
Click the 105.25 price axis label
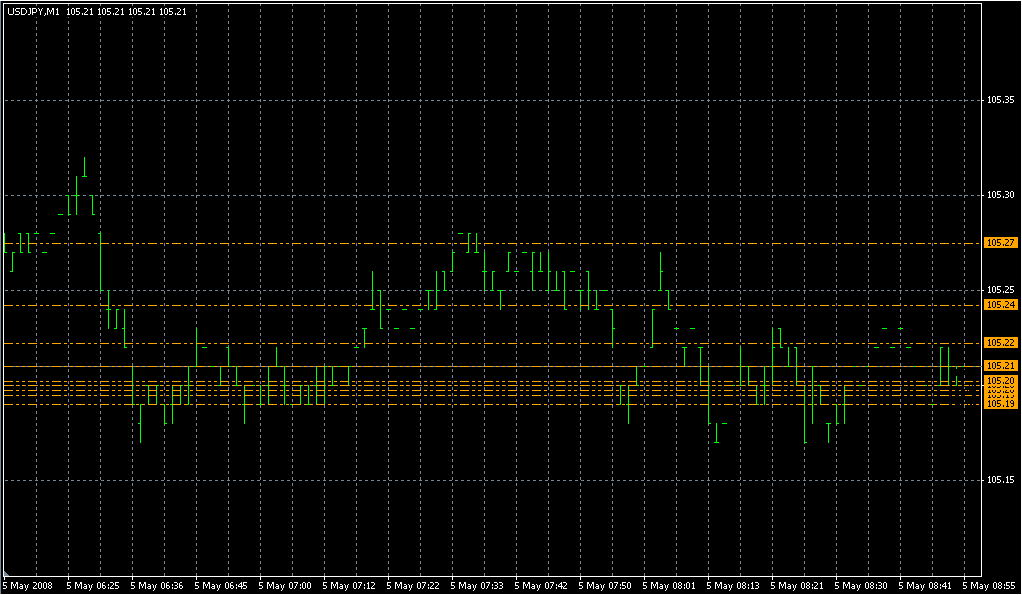(1000, 290)
